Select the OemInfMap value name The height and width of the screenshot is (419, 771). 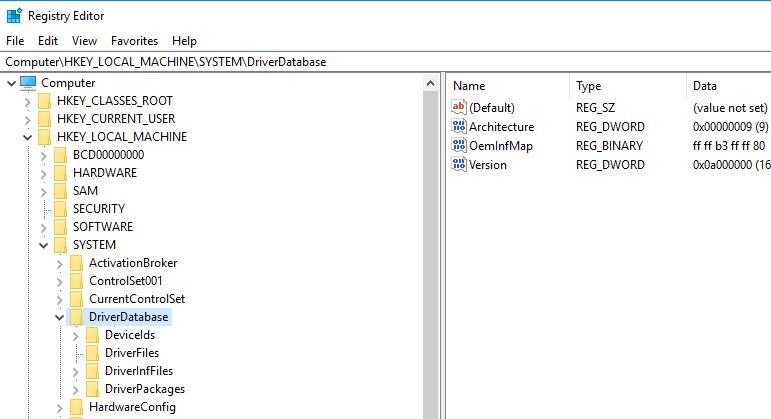point(501,146)
